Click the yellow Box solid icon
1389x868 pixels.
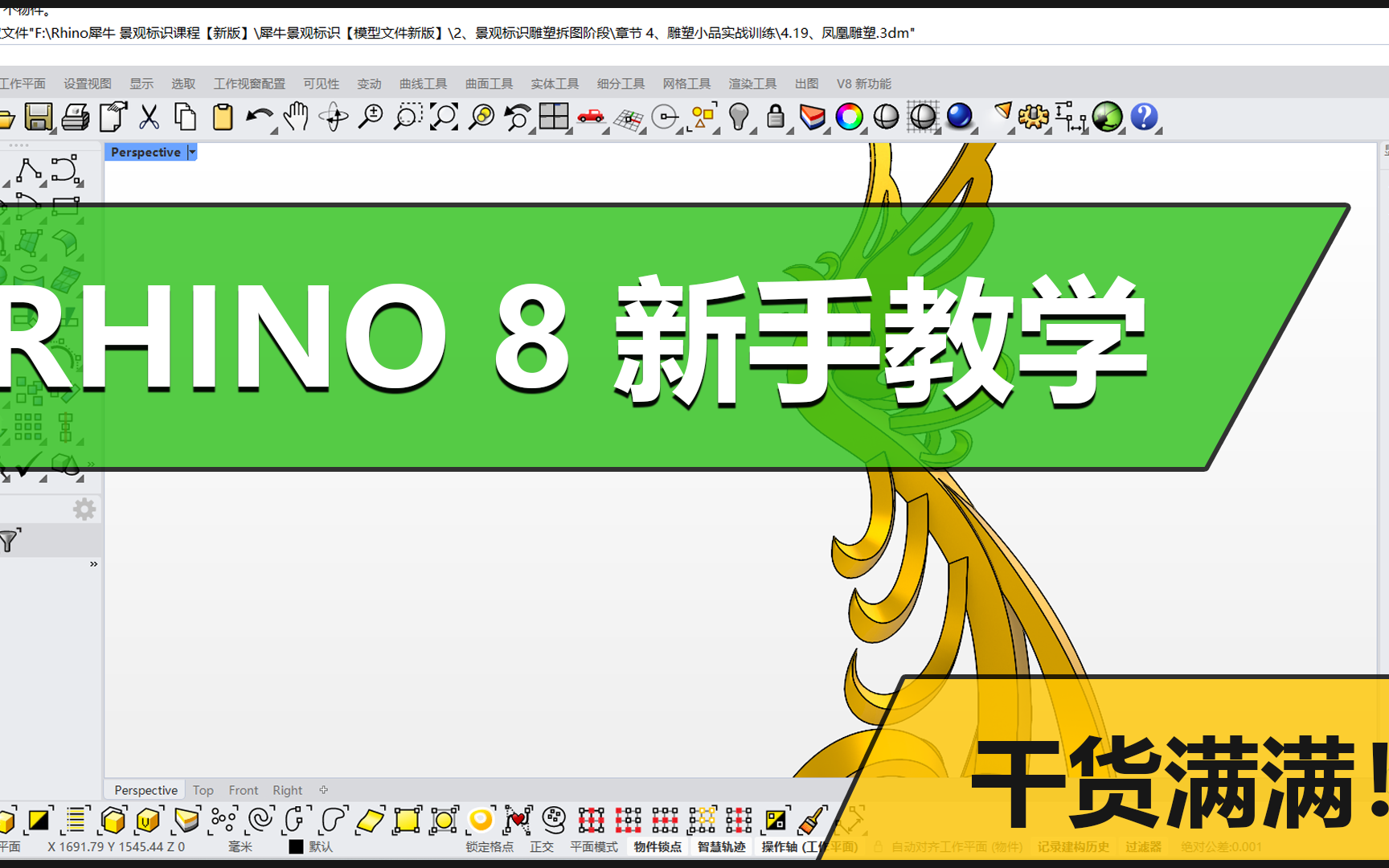pyautogui.click(x=113, y=821)
